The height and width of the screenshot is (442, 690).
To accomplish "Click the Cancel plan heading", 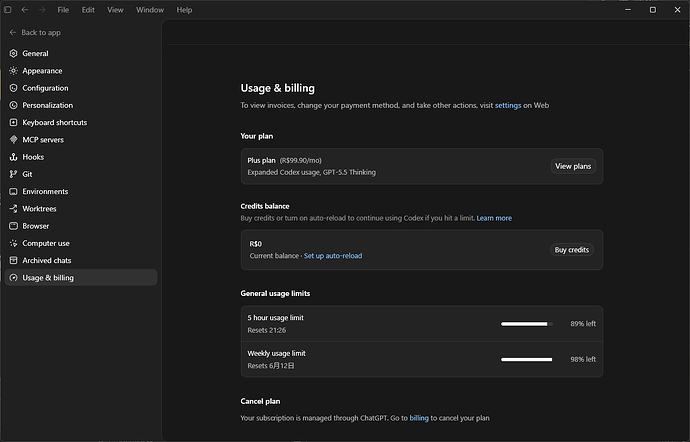I will point(260,401).
